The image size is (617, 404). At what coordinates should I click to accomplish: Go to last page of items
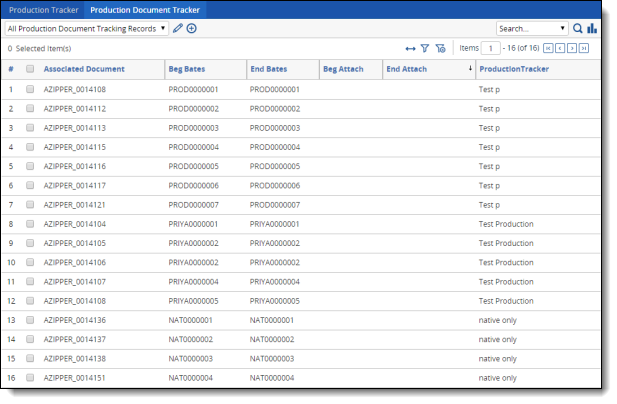click(584, 48)
